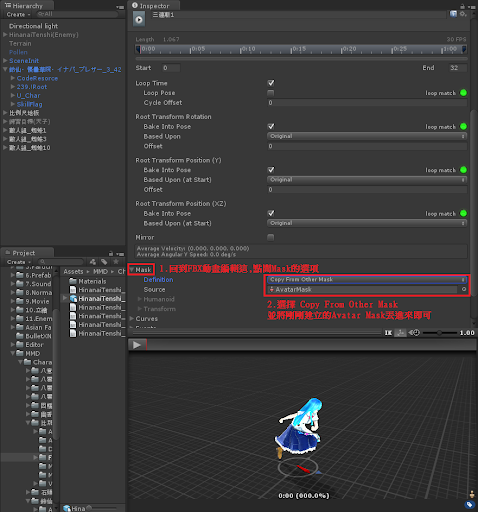Click Search by Type icon in Project
The image size is (478, 512).
click(93, 262)
